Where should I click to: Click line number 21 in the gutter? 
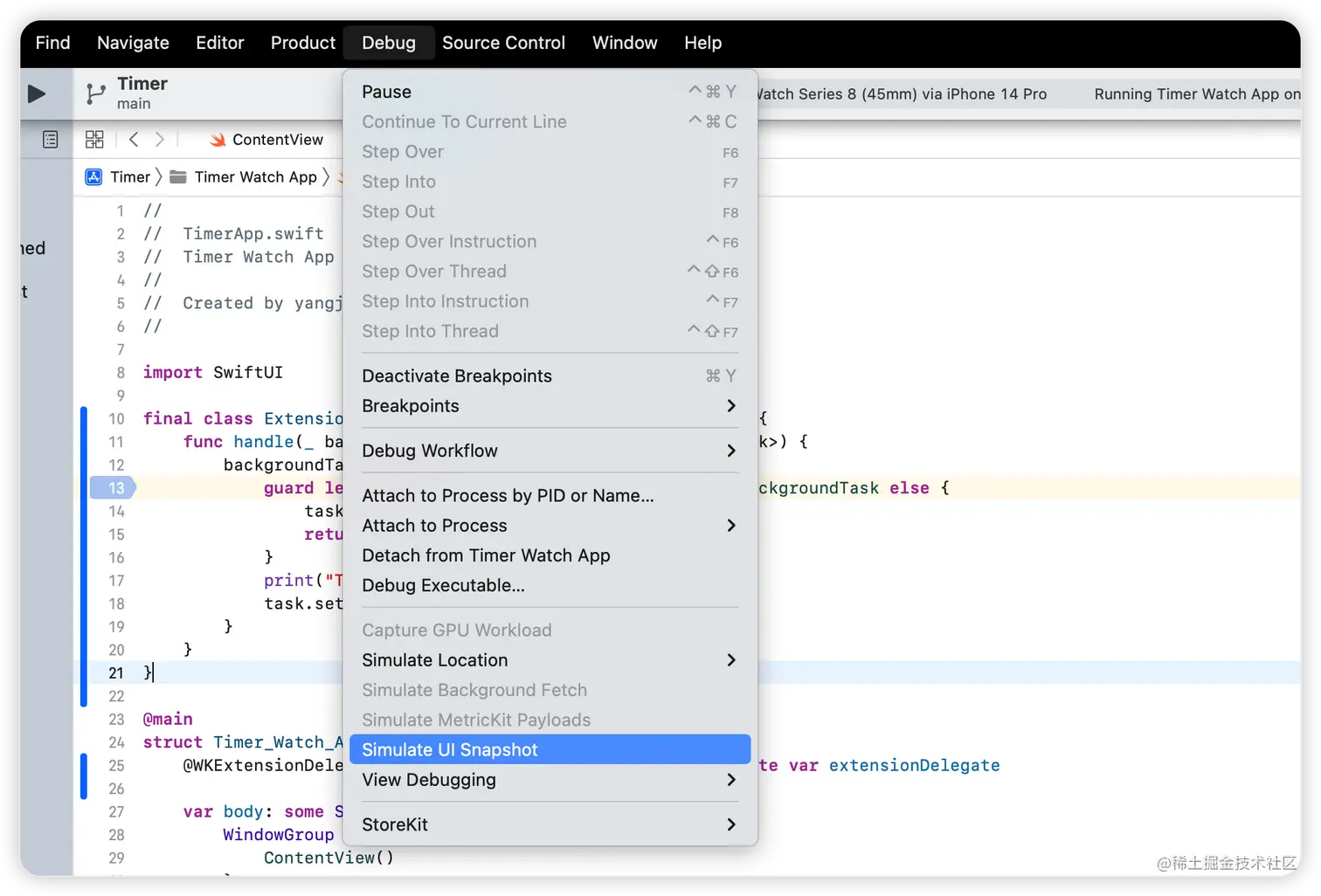click(116, 673)
